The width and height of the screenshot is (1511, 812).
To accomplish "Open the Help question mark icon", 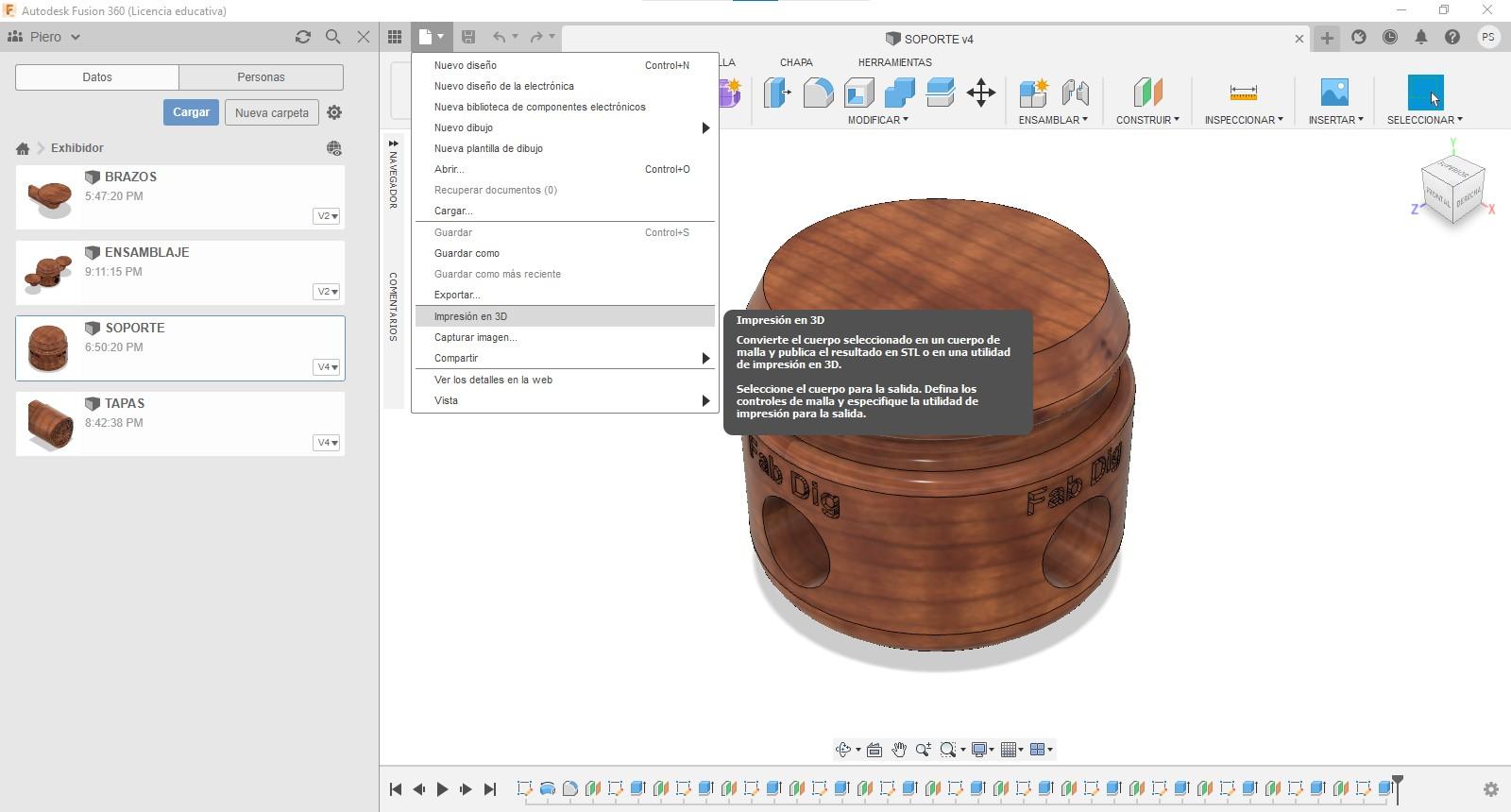I will pos(1452,37).
